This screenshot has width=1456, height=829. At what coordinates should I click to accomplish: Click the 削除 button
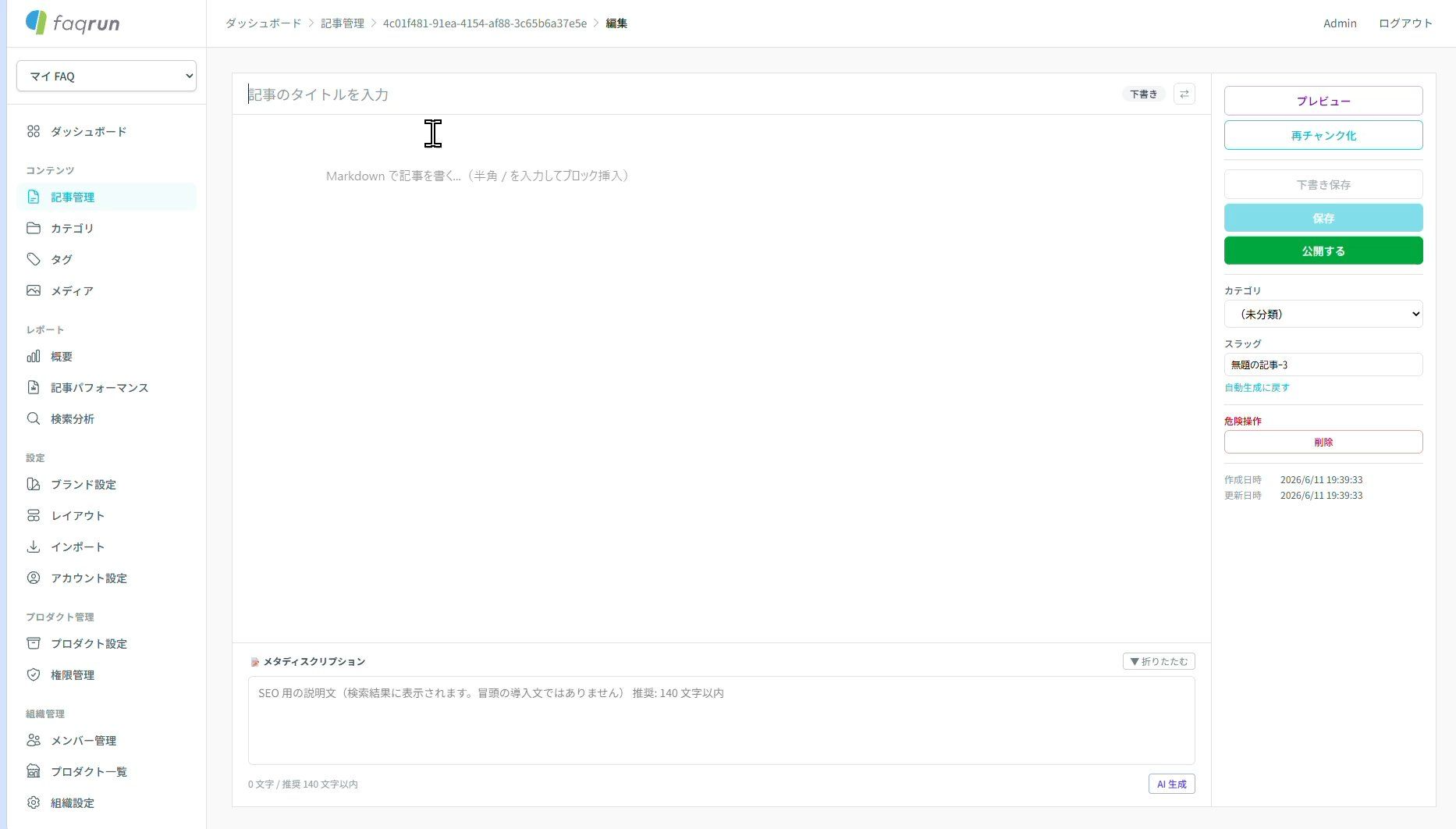[x=1323, y=442]
